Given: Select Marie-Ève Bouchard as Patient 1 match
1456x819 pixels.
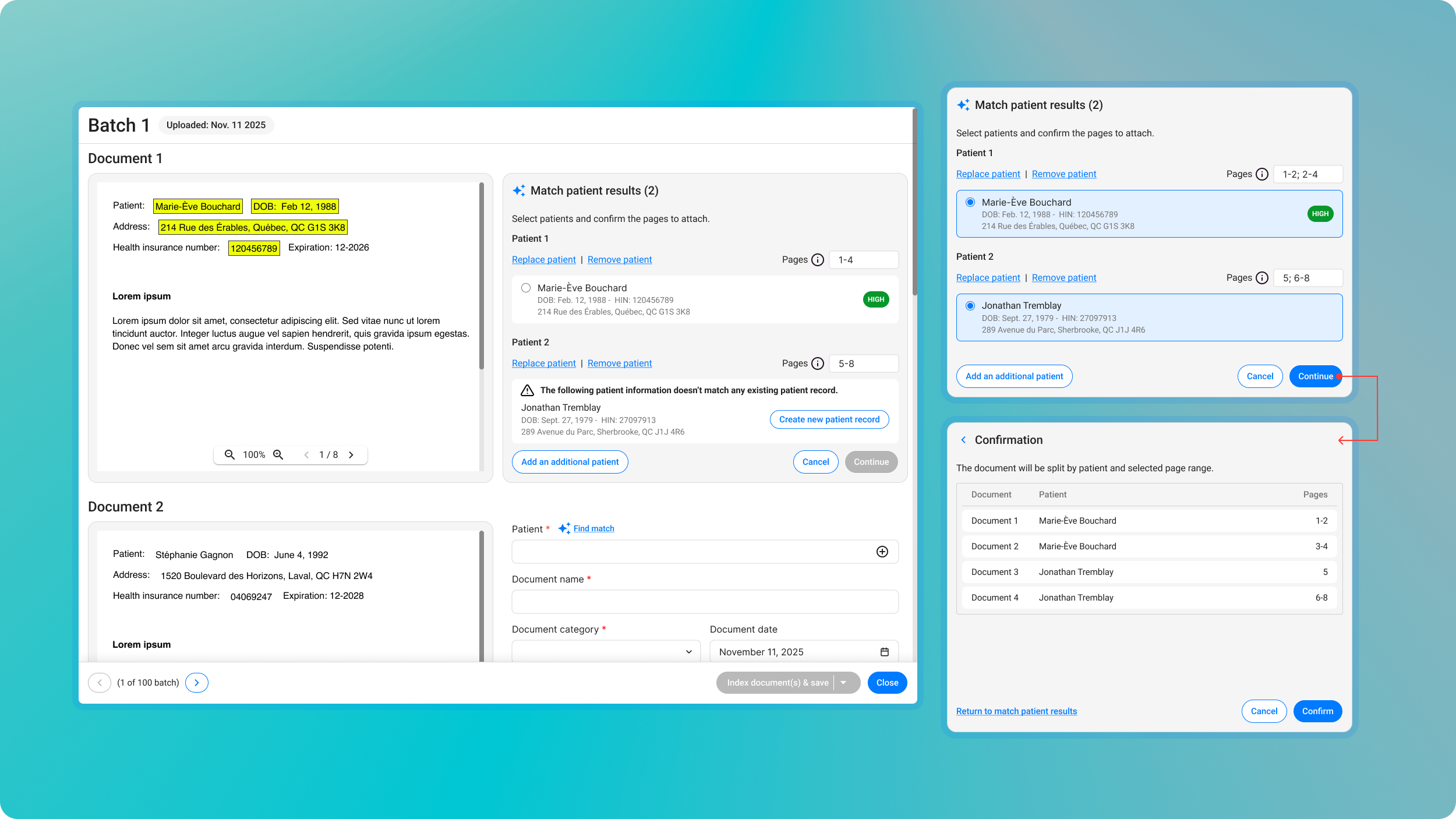Looking at the screenshot, I should pos(525,287).
